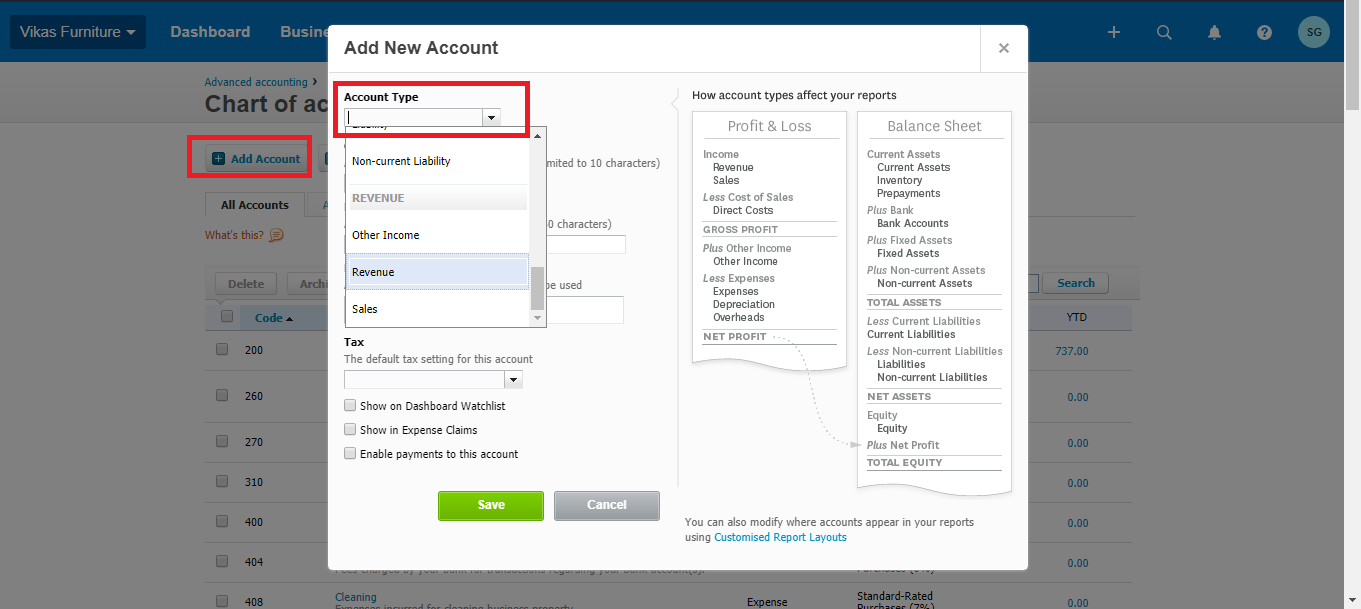This screenshot has height=609, width=1361.
Task: Click the What's this speech bubble icon
Action: coord(276,235)
